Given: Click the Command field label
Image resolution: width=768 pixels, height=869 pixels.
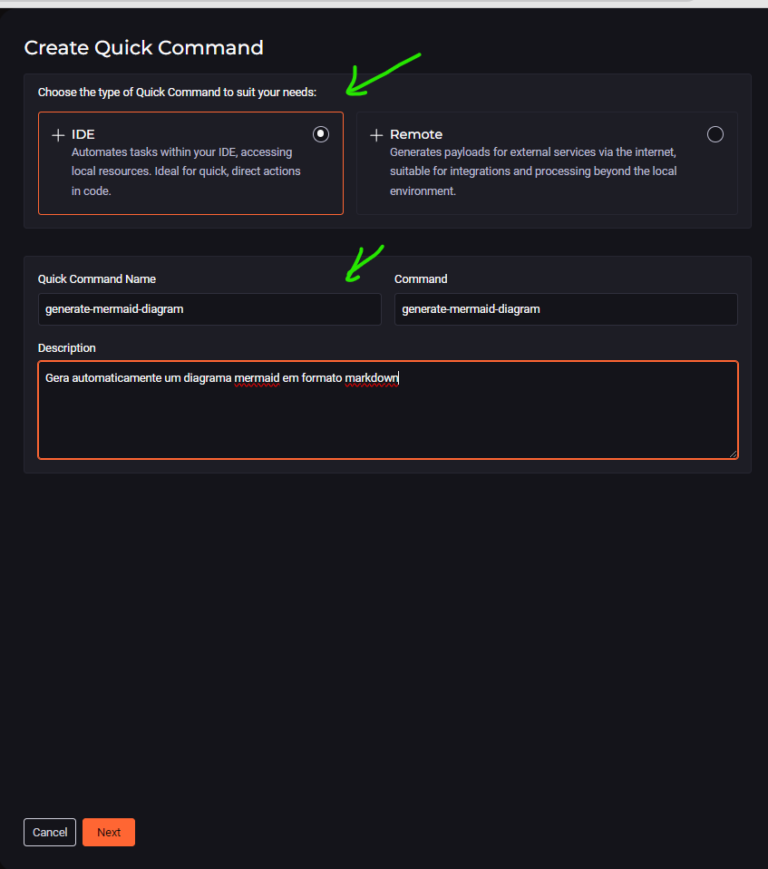Looking at the screenshot, I should (421, 279).
